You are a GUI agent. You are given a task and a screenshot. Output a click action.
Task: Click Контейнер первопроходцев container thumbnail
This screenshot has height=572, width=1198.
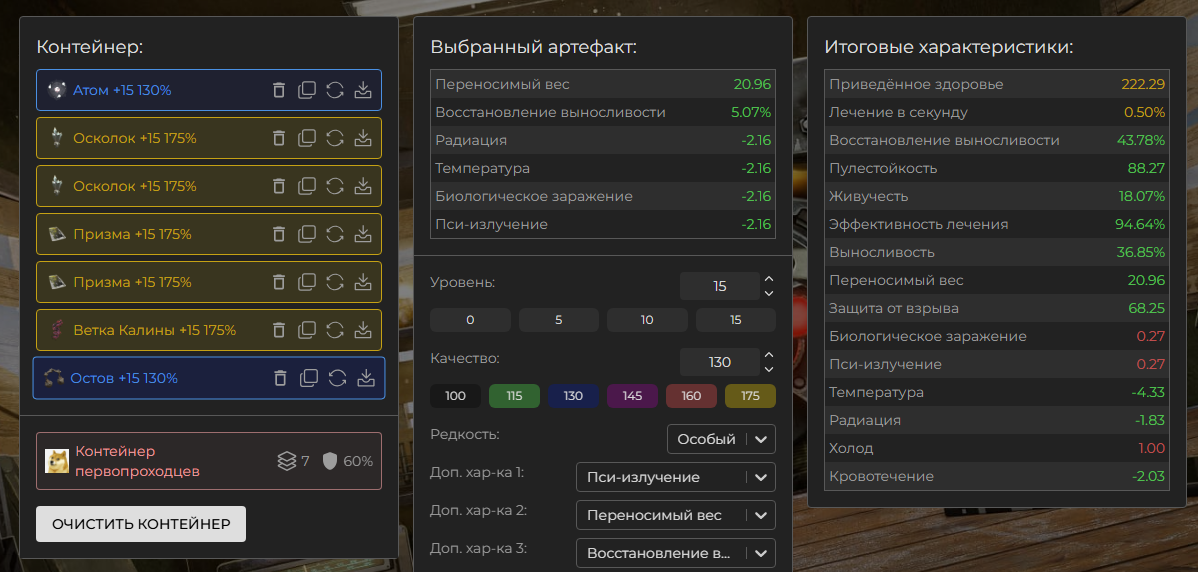point(57,461)
